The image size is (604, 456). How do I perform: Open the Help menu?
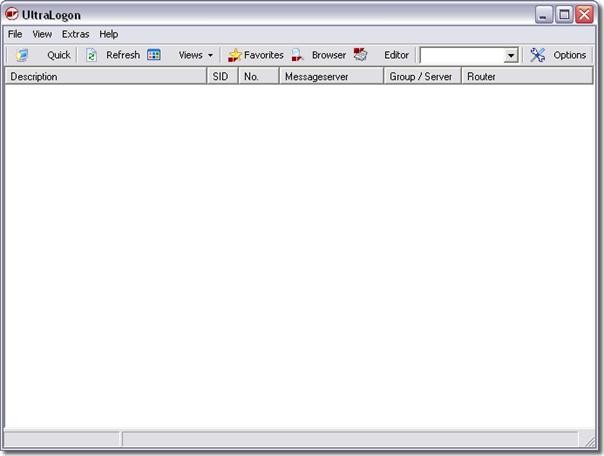point(109,34)
